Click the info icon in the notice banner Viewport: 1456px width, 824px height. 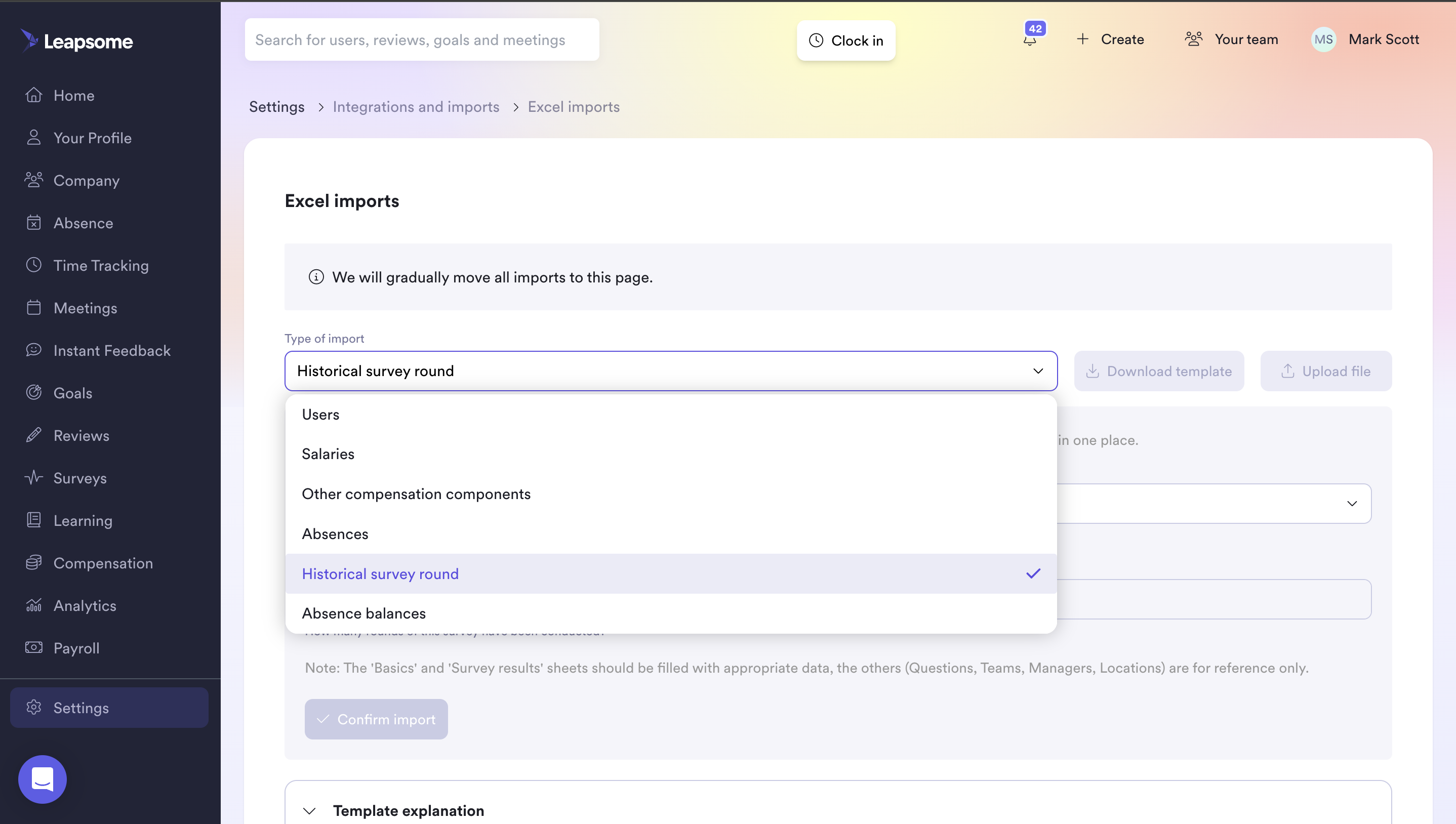point(316,277)
